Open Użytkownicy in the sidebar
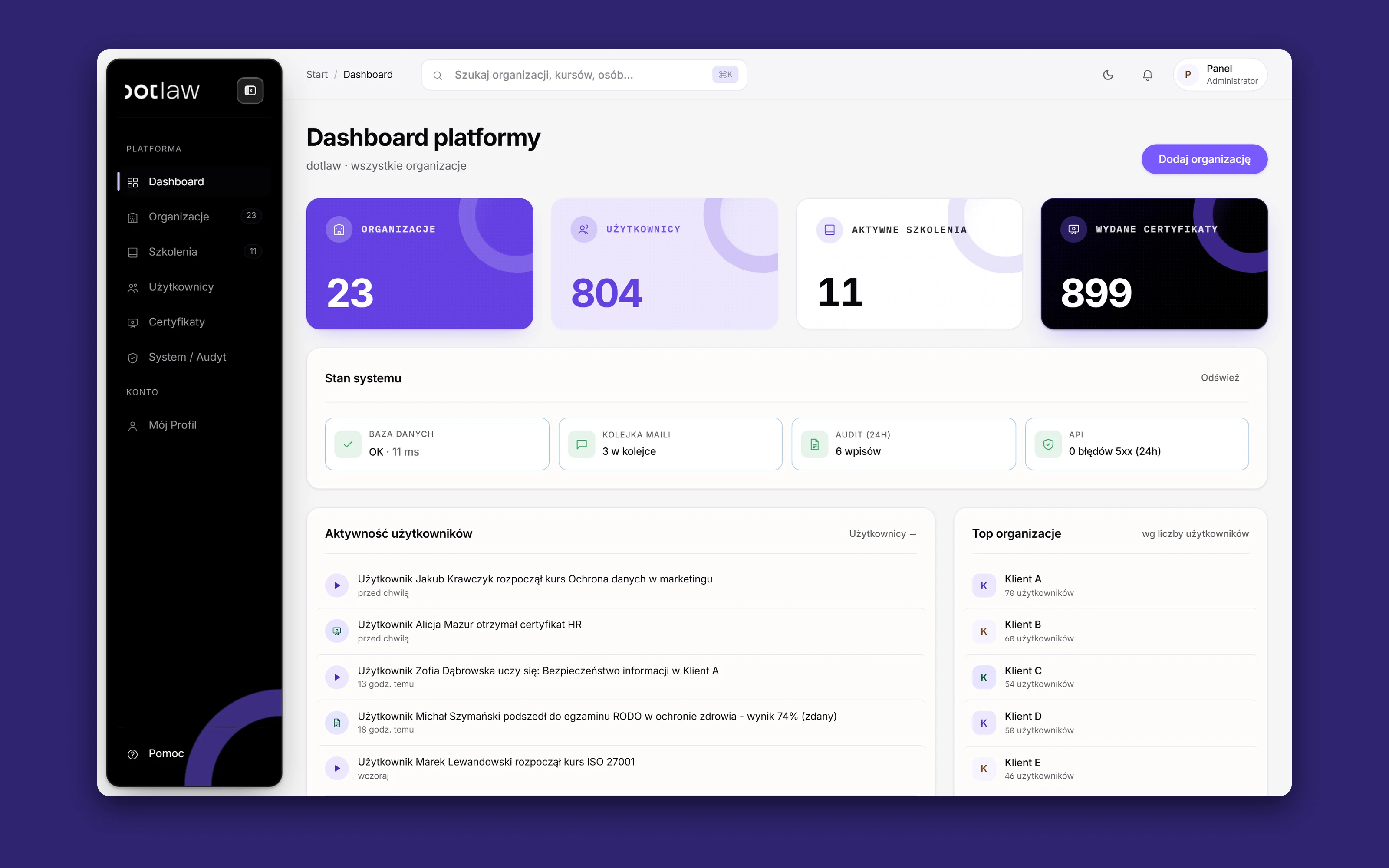1389x868 pixels. click(x=194, y=286)
